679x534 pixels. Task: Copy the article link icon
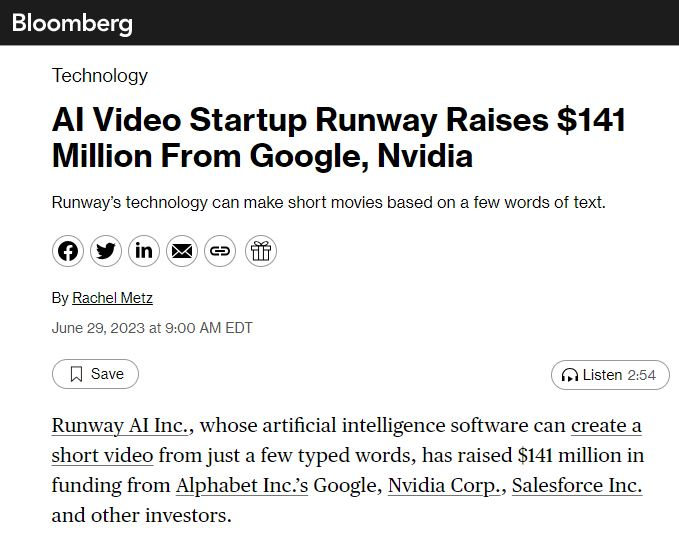tap(220, 251)
